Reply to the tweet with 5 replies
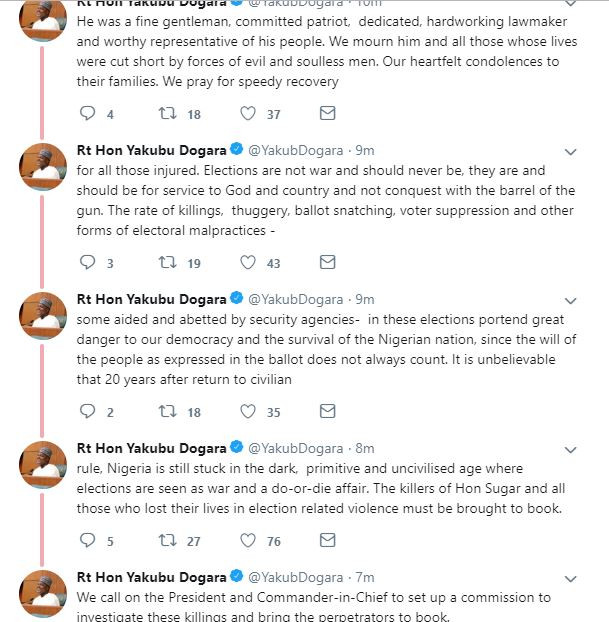 (x=87, y=541)
